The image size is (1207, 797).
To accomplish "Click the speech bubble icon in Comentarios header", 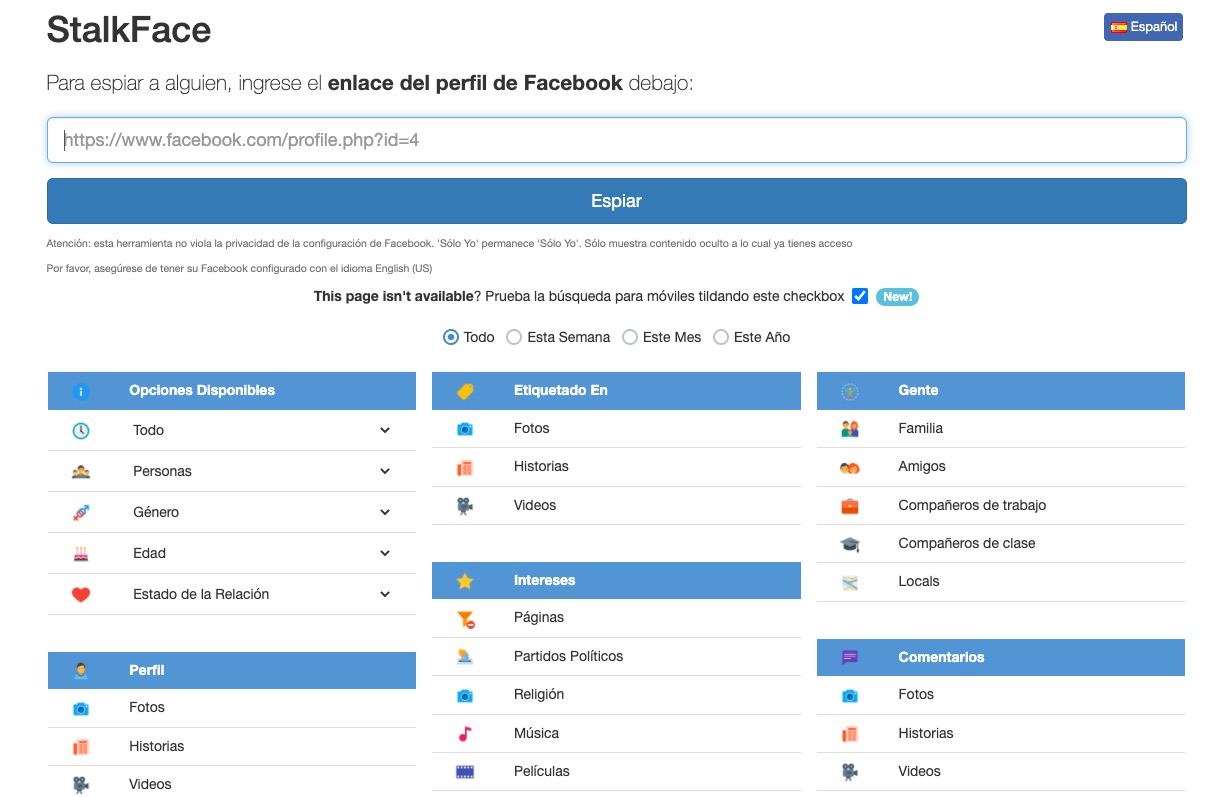I will point(850,658).
